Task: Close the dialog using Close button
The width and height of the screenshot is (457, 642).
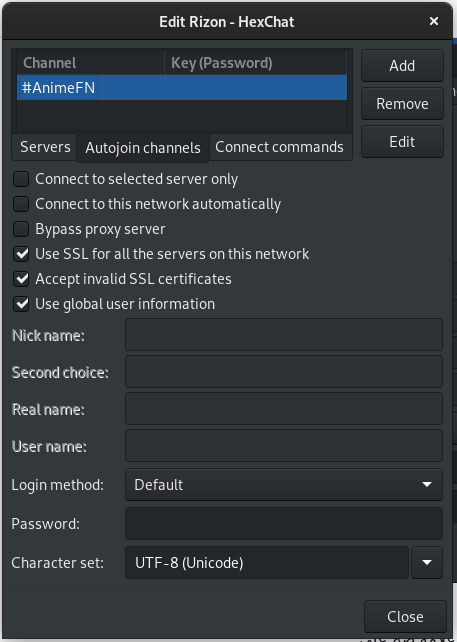Action: [405, 617]
